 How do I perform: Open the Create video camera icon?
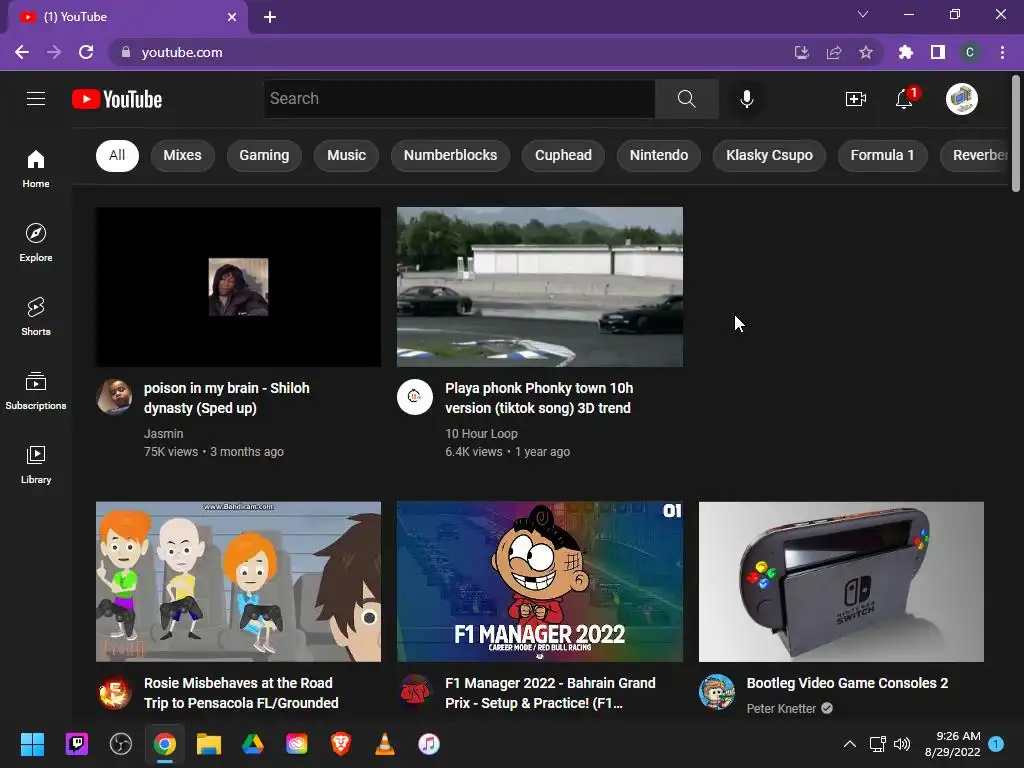(856, 99)
